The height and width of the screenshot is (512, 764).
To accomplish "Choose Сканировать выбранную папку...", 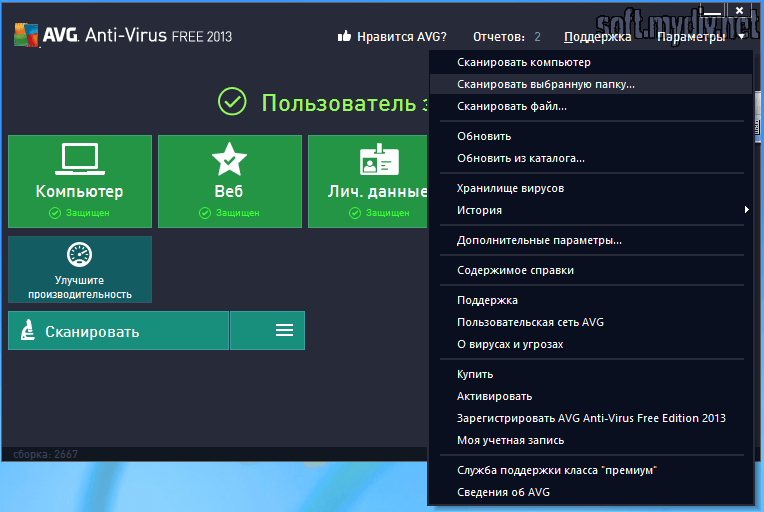I will (x=591, y=84).
